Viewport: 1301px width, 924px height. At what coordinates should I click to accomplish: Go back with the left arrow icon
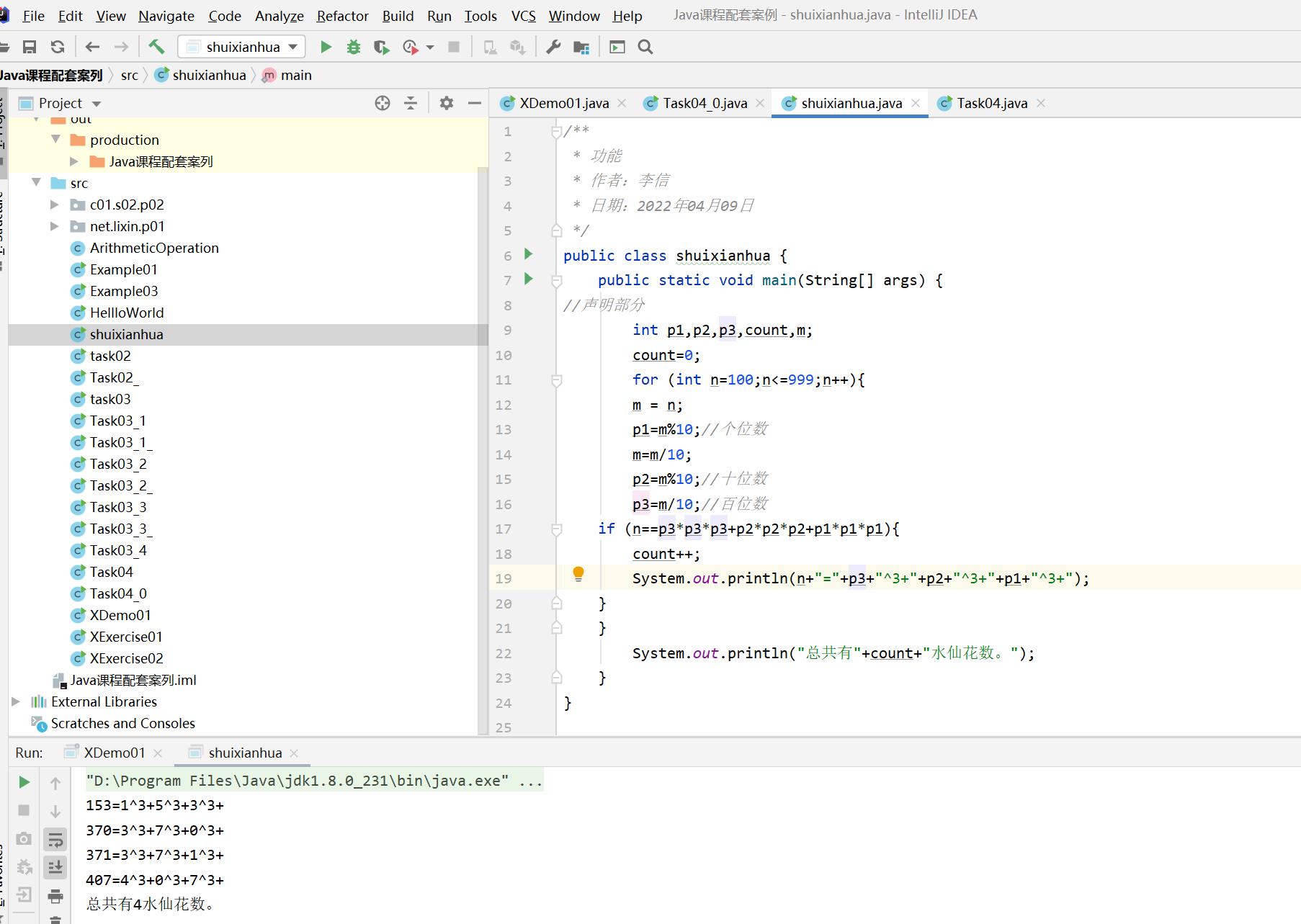(92, 47)
